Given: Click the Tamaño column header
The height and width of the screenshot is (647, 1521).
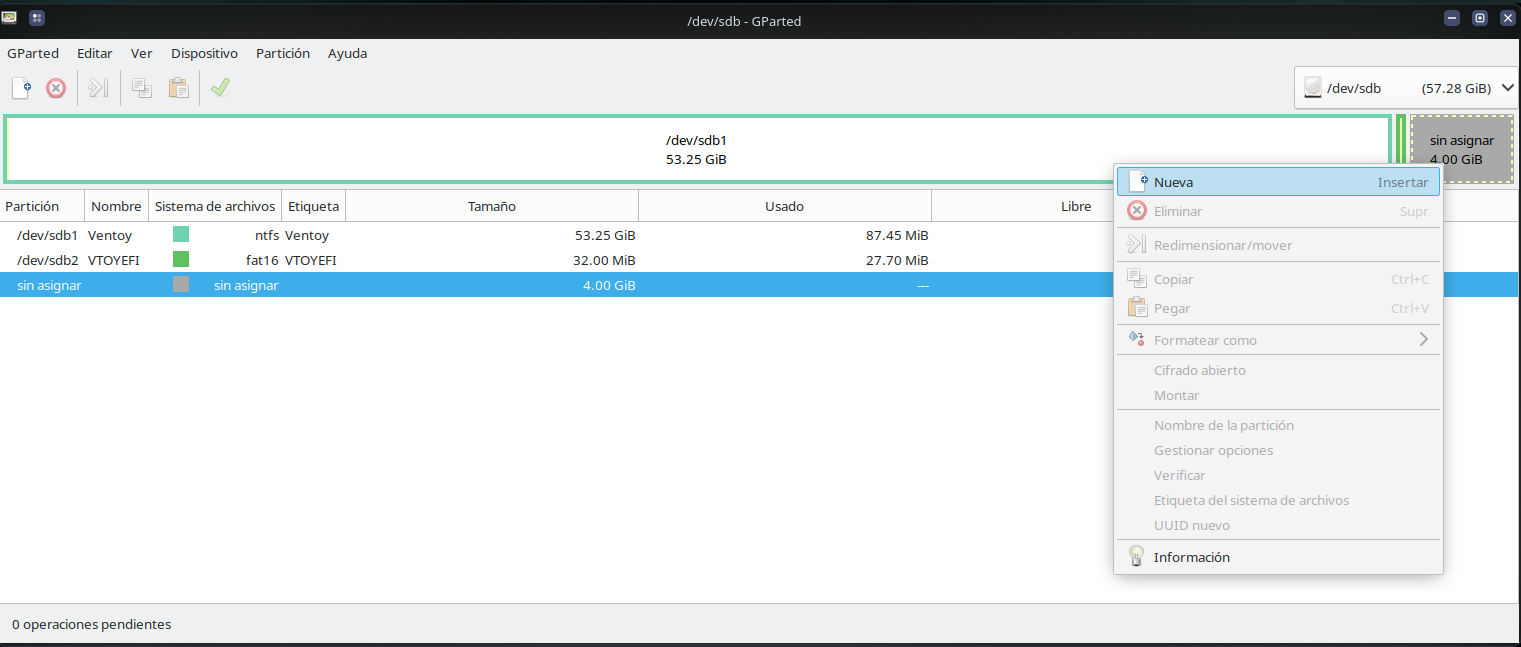Looking at the screenshot, I should point(492,206).
